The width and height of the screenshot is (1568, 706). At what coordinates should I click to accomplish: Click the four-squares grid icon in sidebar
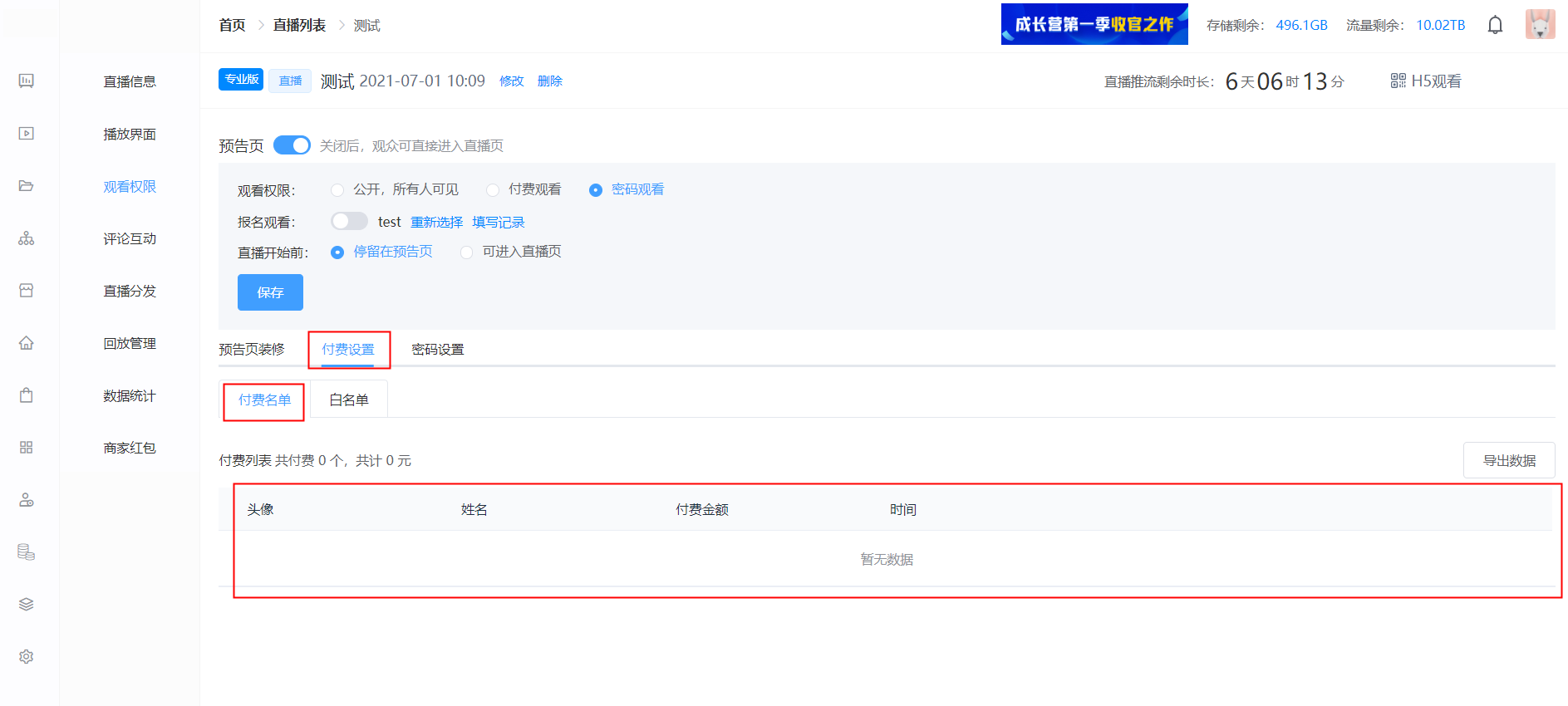(27, 447)
